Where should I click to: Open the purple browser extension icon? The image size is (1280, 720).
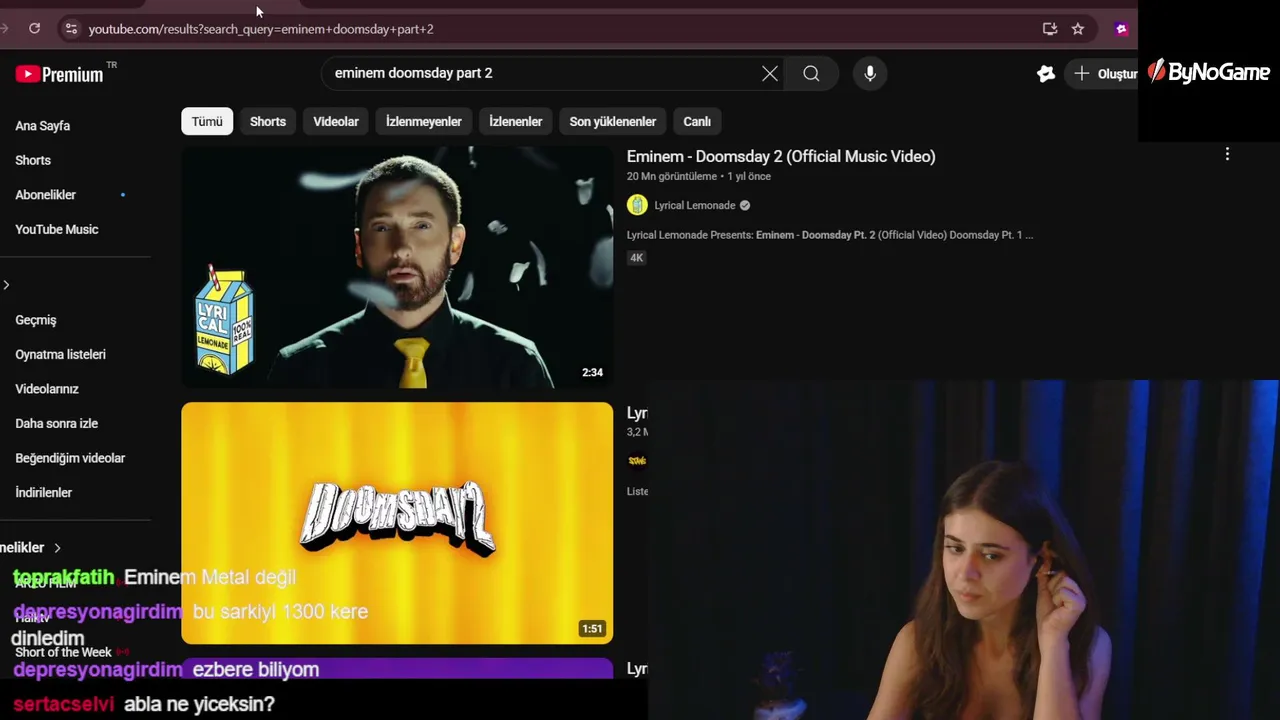coord(1121,29)
